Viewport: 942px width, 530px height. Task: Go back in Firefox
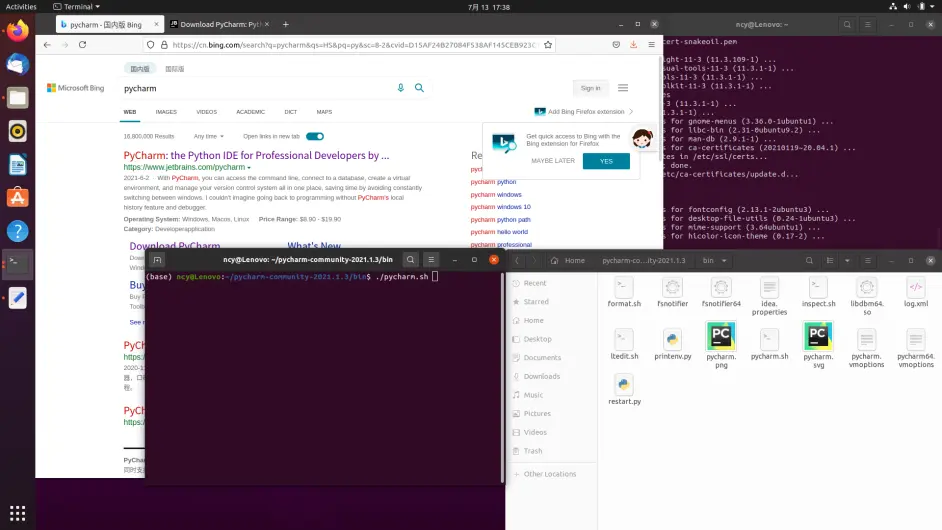coord(47,44)
